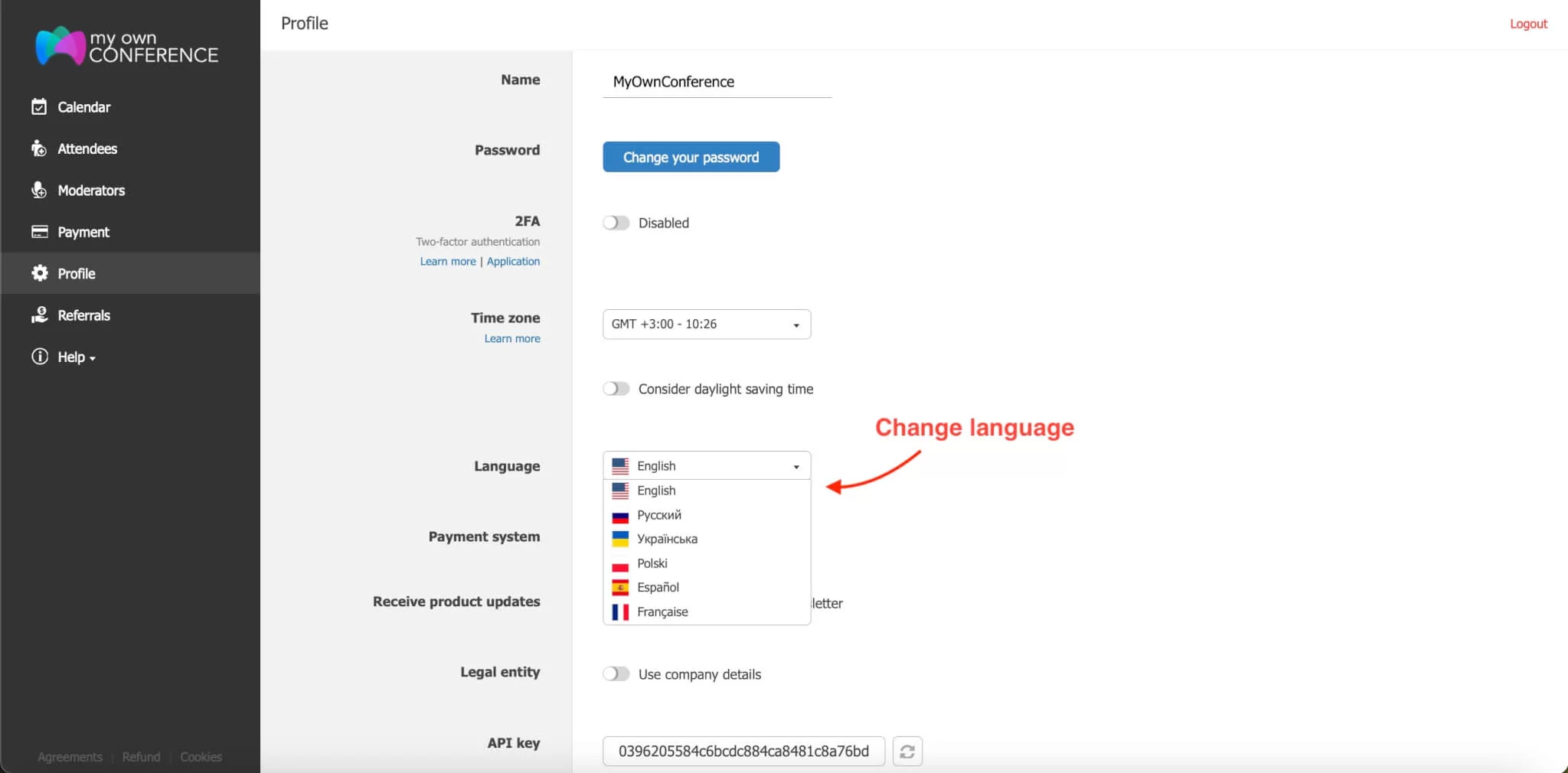Choose Español as interface language
The height and width of the screenshot is (773, 1568).
point(658,587)
